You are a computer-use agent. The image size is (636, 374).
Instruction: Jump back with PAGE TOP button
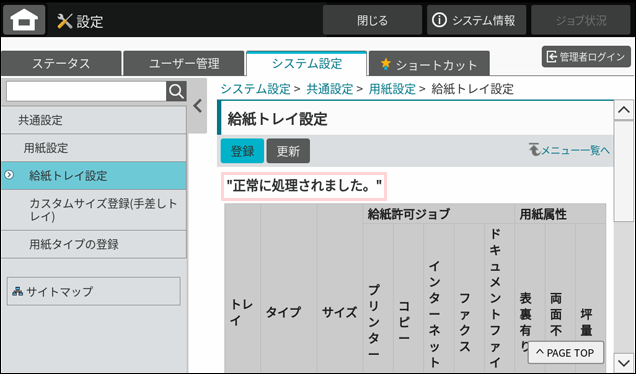[x=565, y=353]
